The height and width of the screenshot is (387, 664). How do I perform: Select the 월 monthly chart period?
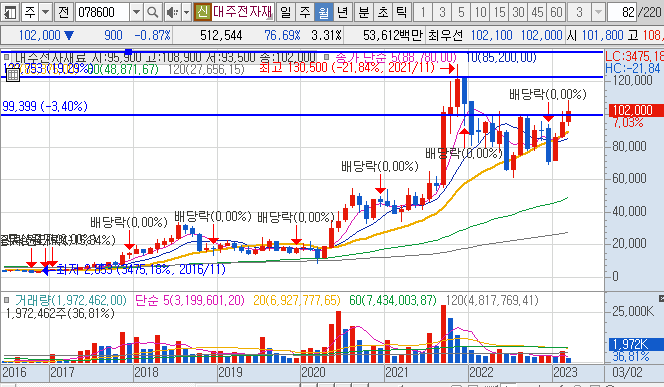click(324, 12)
